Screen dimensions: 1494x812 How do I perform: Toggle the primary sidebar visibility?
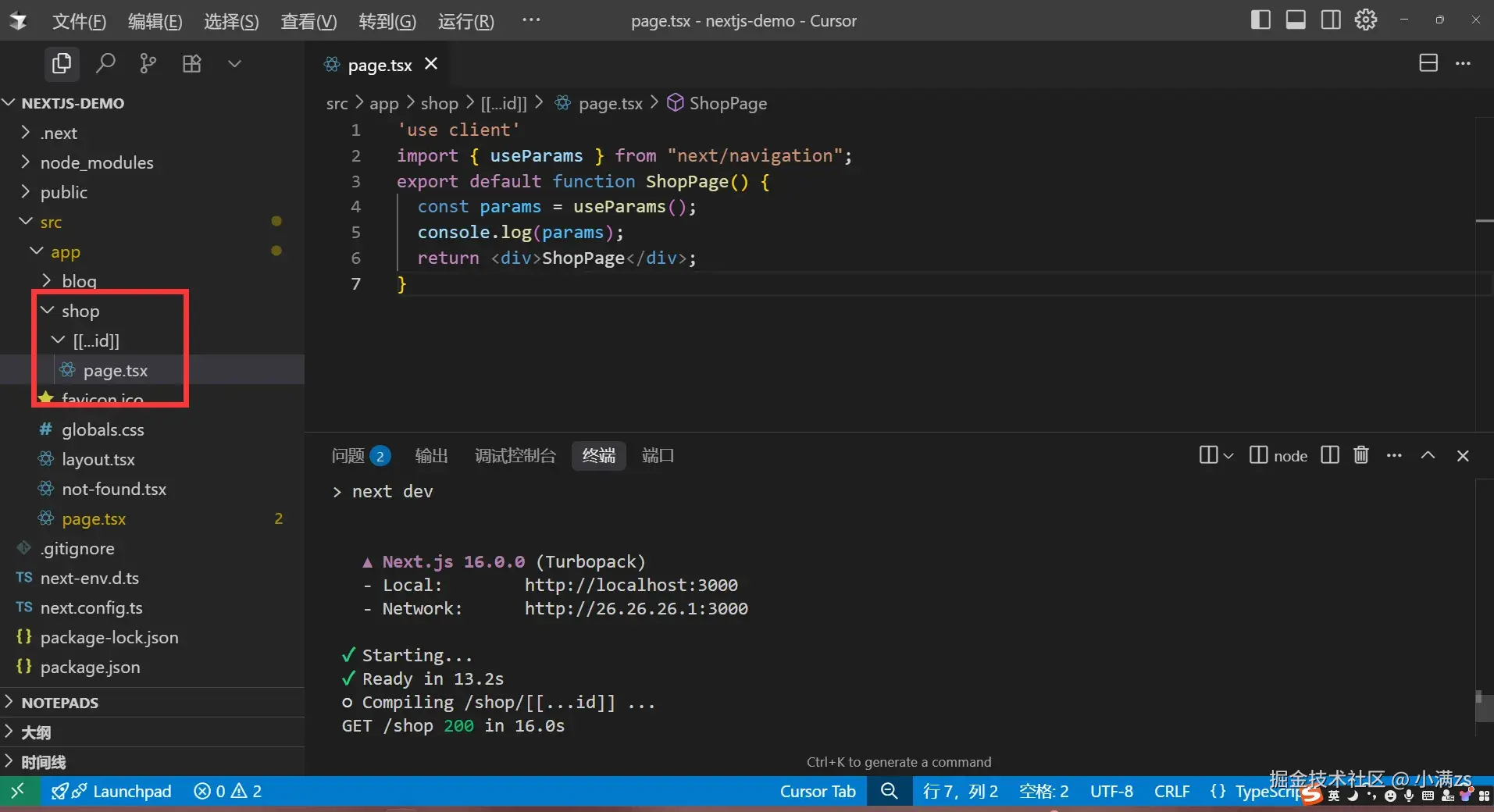tap(1260, 20)
